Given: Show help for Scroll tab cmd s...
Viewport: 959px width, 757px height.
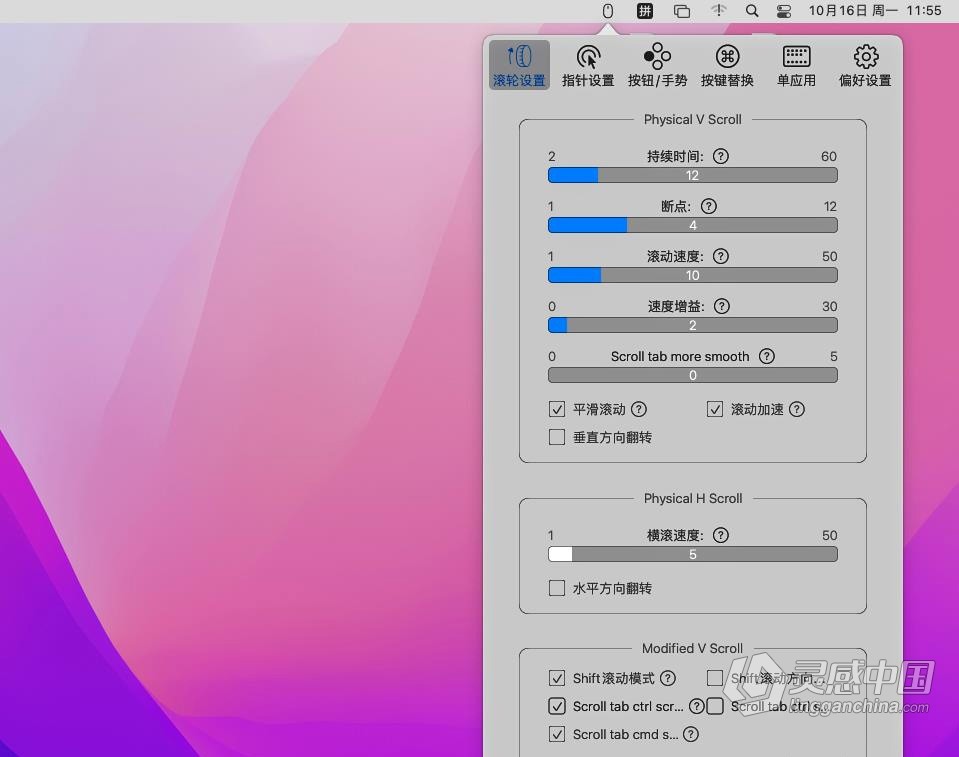Looking at the screenshot, I should pos(691,734).
